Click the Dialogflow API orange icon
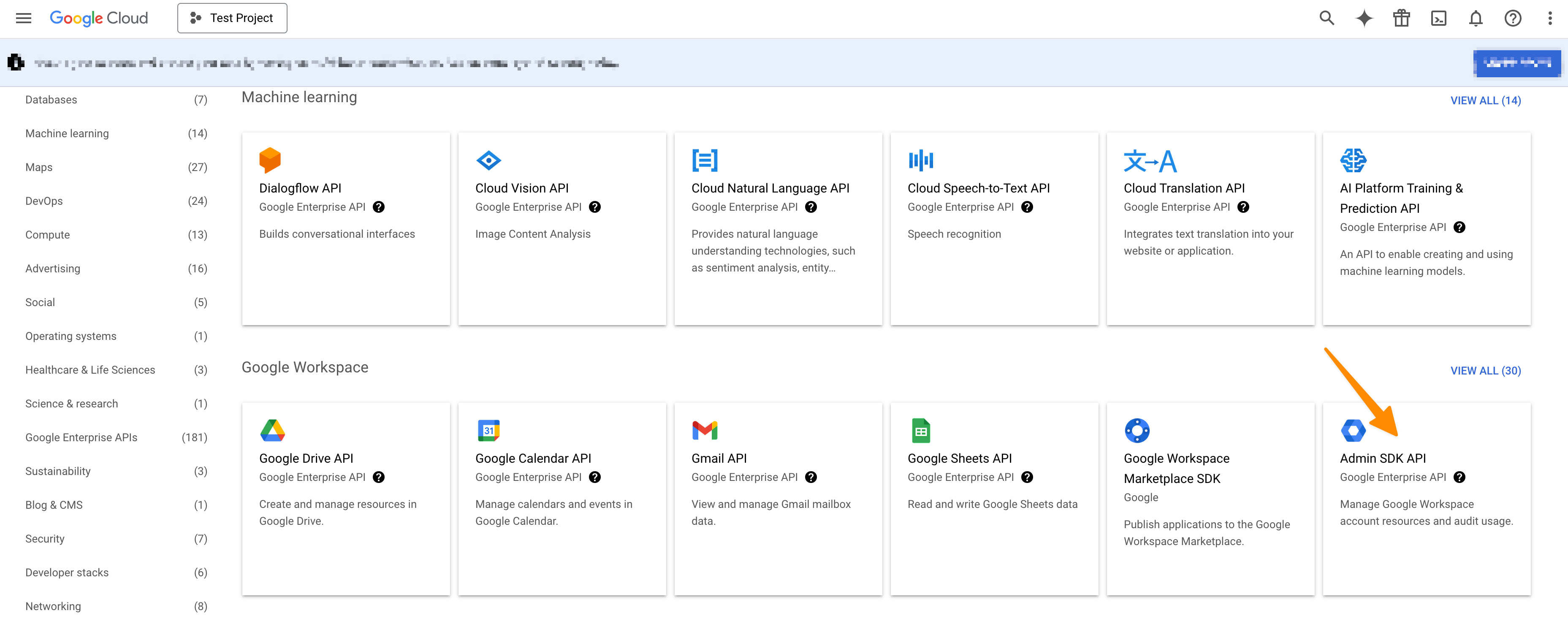This screenshot has height=624, width=1568. tap(270, 160)
